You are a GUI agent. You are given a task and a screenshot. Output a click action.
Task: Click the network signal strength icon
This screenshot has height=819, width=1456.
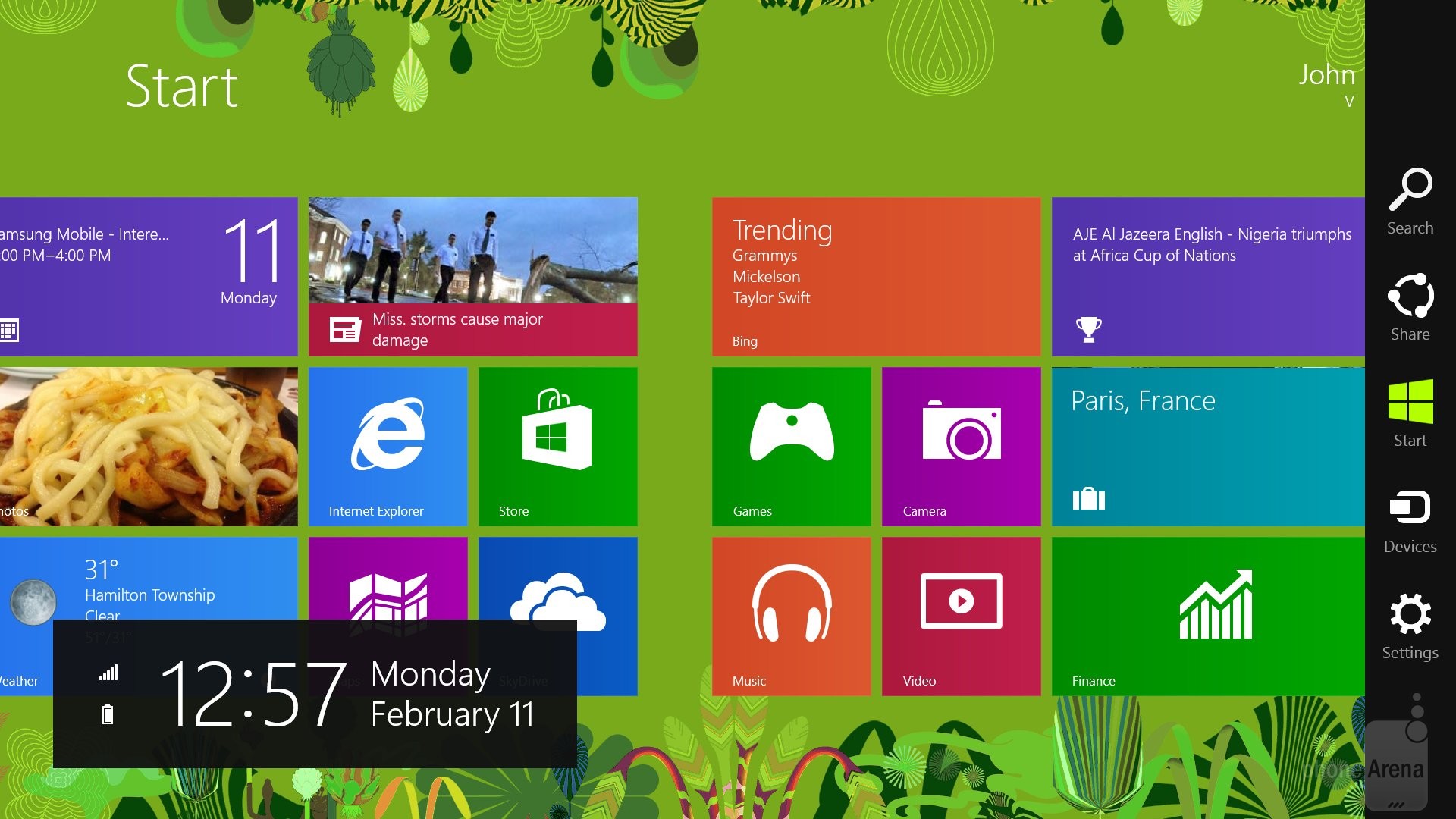coord(108,673)
